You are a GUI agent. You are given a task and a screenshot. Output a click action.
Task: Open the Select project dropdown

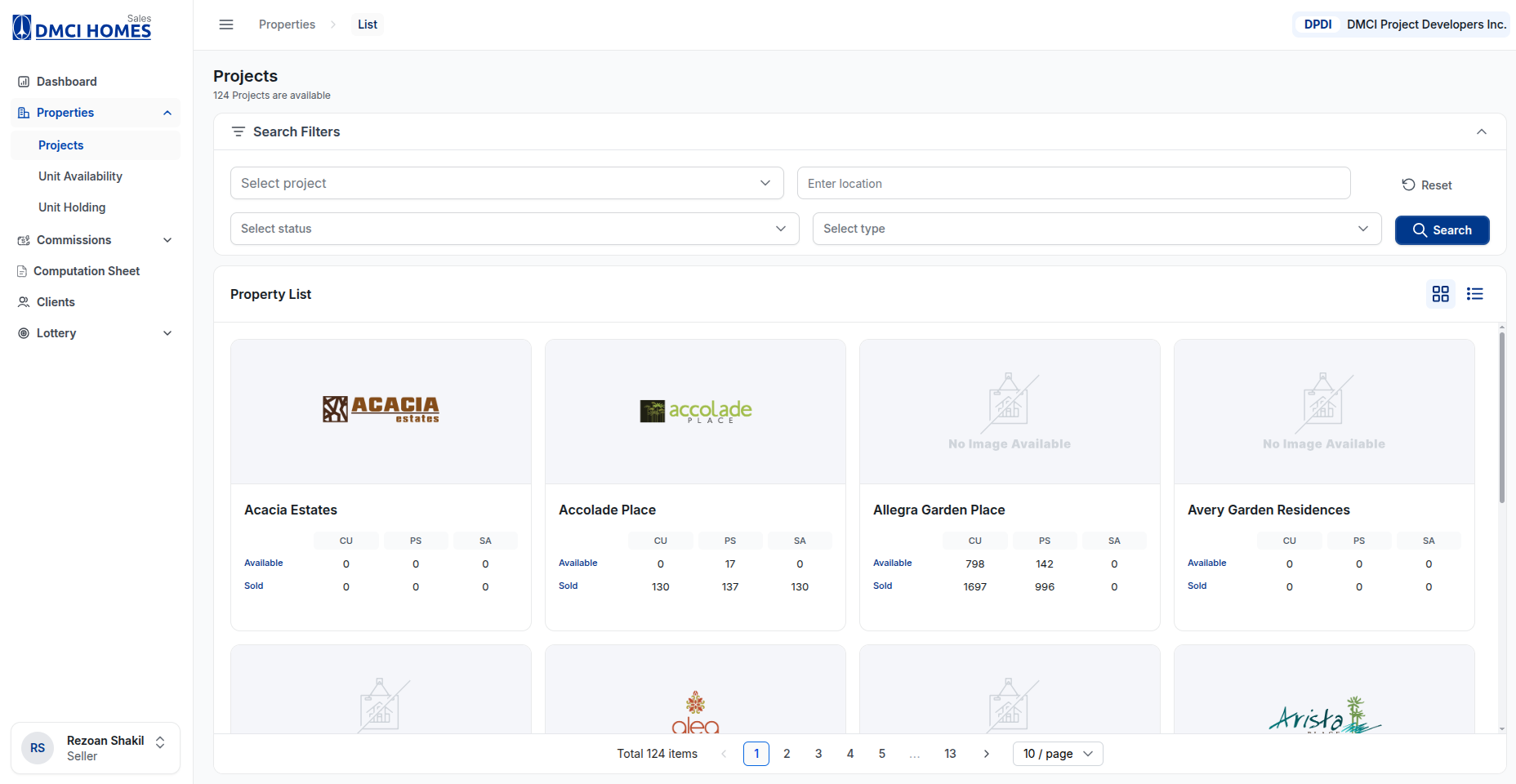coord(507,183)
